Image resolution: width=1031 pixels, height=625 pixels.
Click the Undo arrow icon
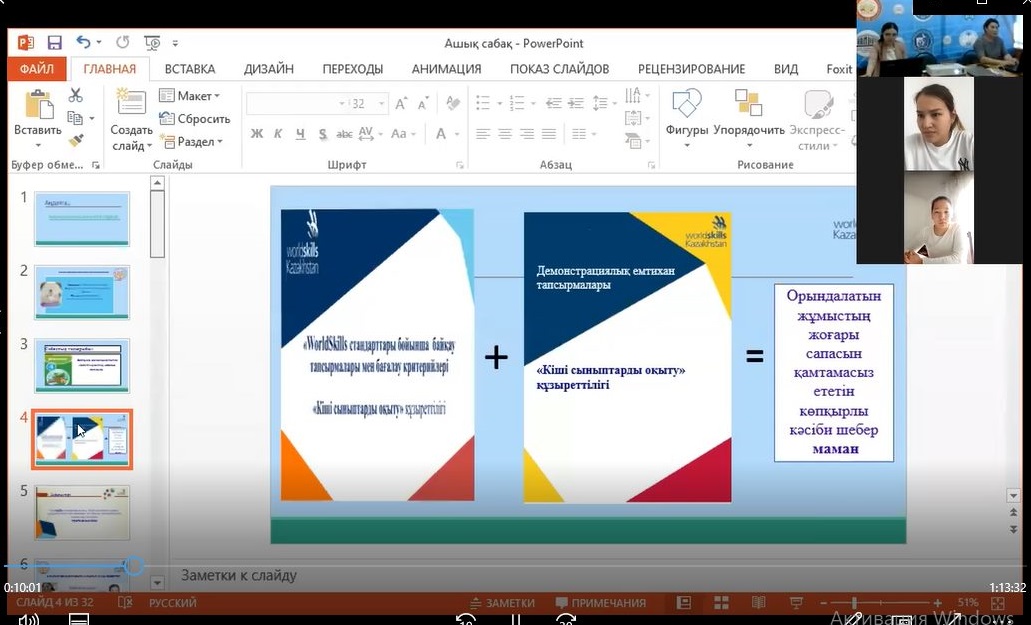[x=84, y=43]
